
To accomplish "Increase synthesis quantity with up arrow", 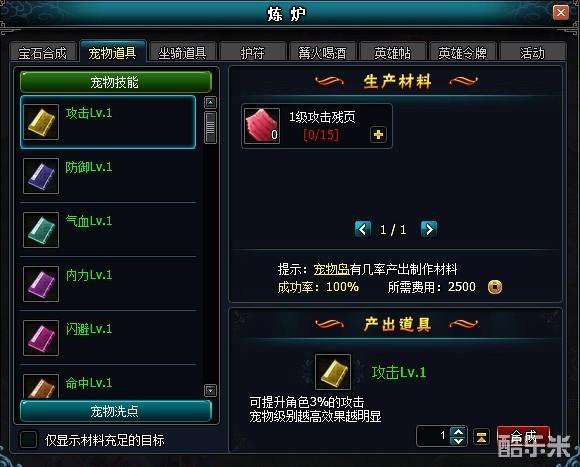I will tap(458, 432).
